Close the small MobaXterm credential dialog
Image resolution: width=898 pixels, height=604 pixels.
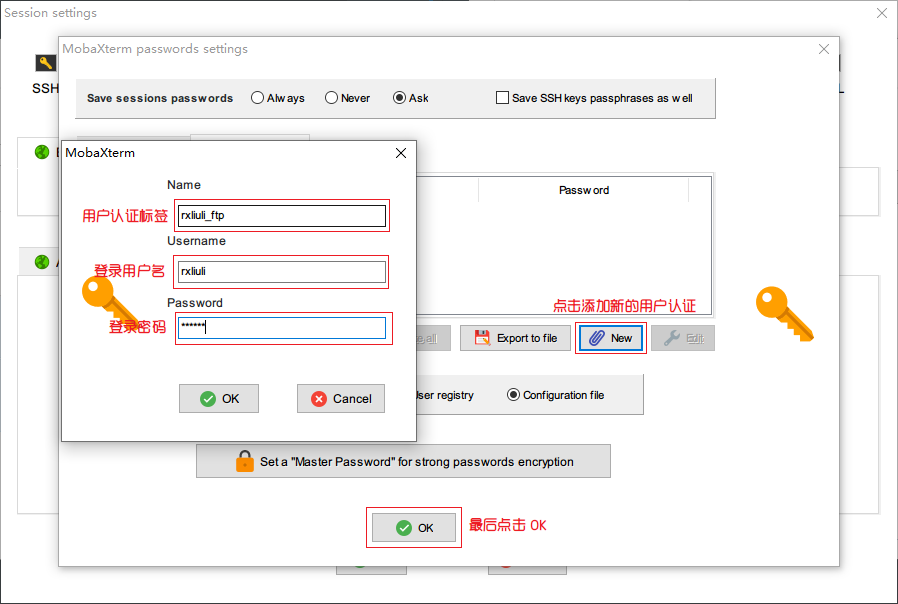[x=401, y=153]
